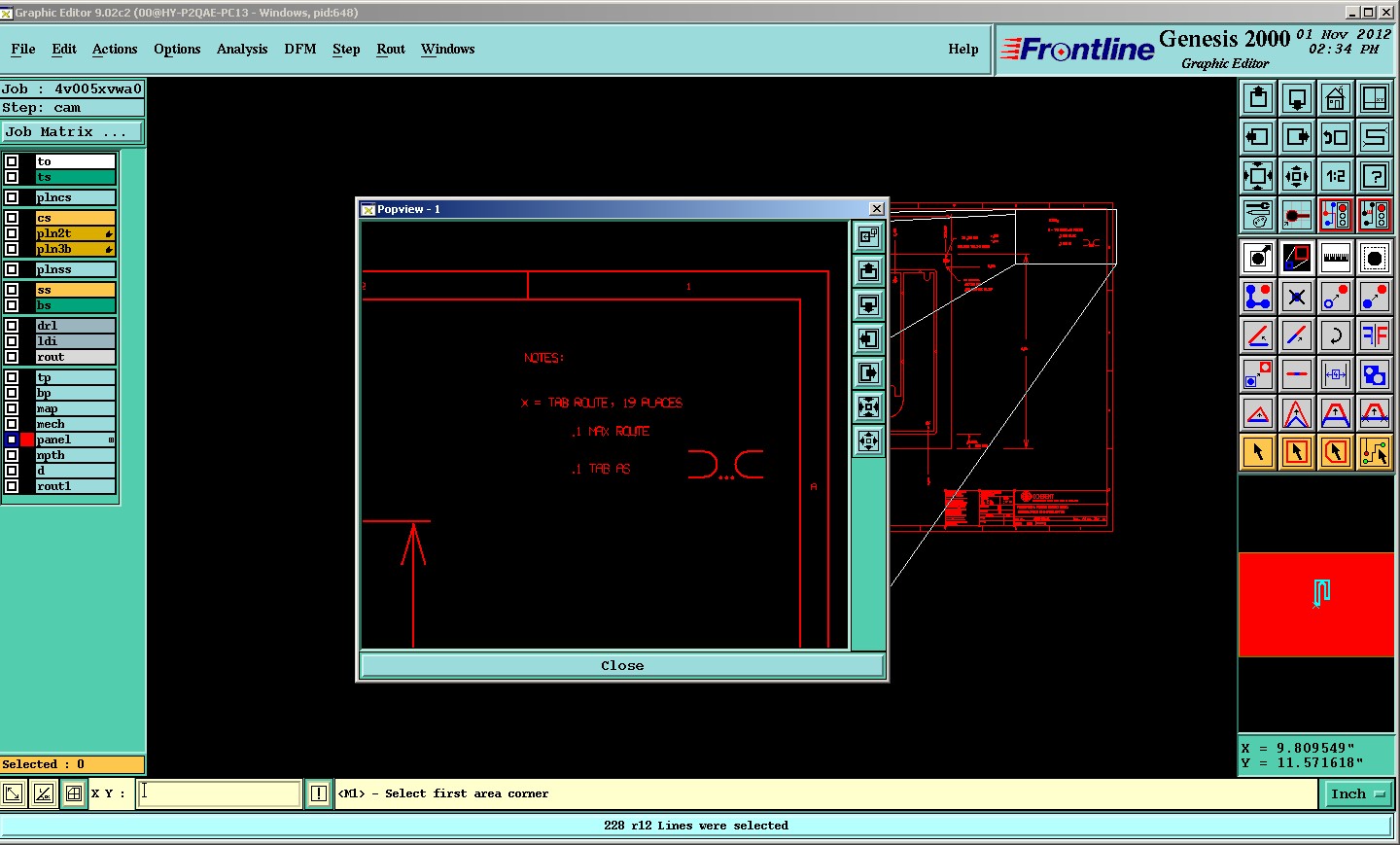This screenshot has height=845, width=1400.
Task: Toggle checkbox for layer drl
Action: tap(12, 326)
